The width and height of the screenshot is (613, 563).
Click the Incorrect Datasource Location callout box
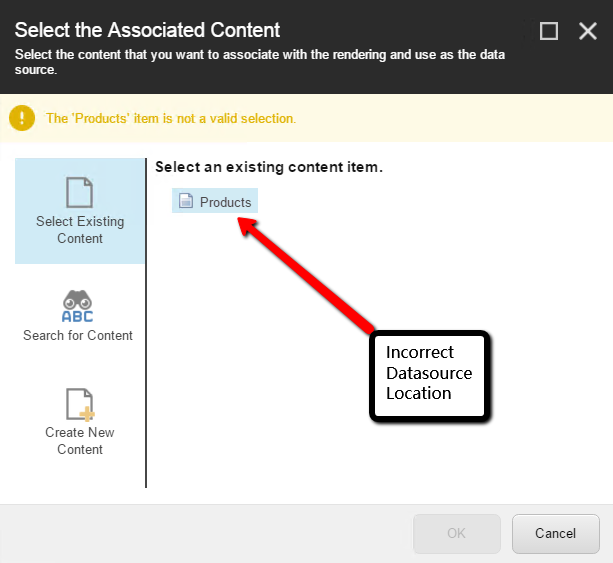(x=429, y=376)
